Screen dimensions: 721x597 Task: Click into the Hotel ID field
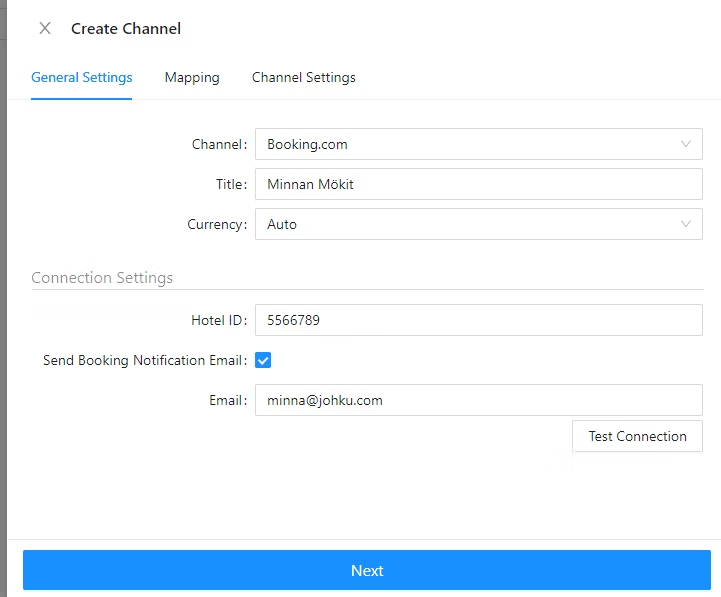pyautogui.click(x=479, y=320)
